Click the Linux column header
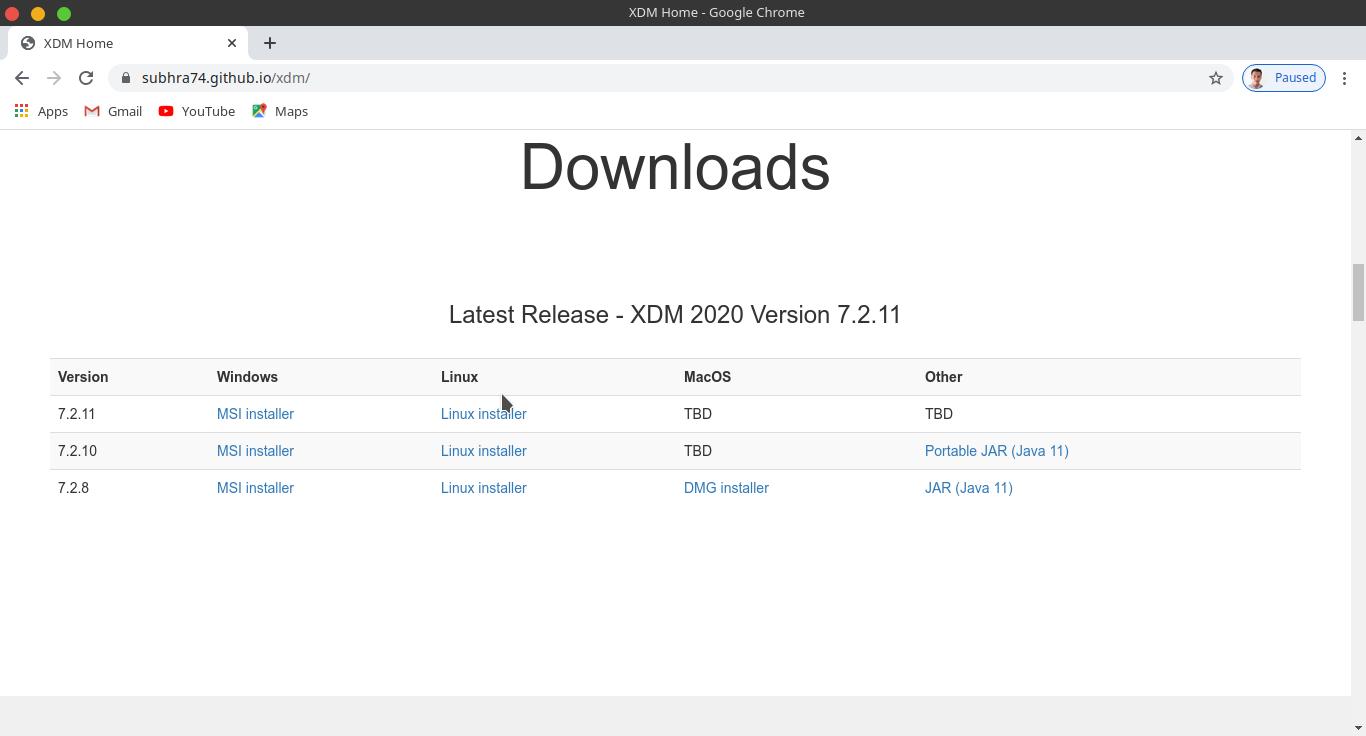 tap(459, 377)
